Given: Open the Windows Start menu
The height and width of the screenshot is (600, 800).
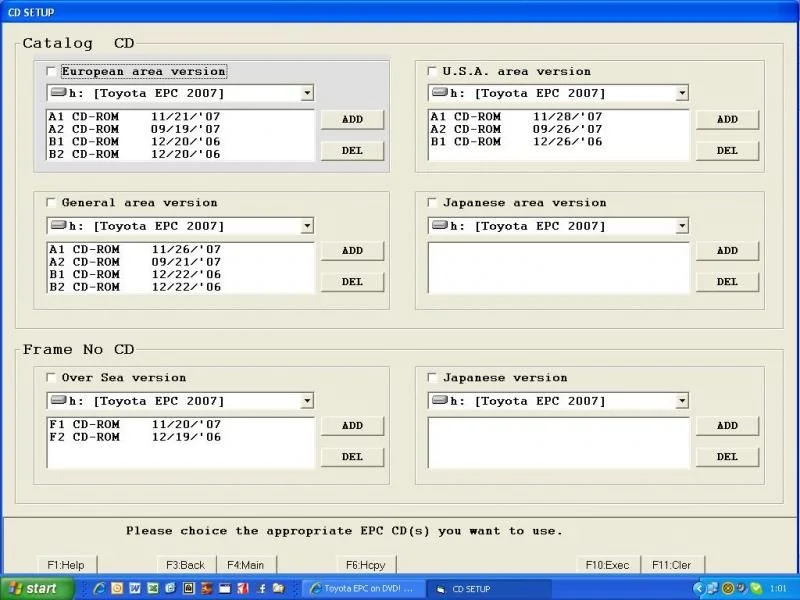Looking at the screenshot, I should (x=36, y=588).
